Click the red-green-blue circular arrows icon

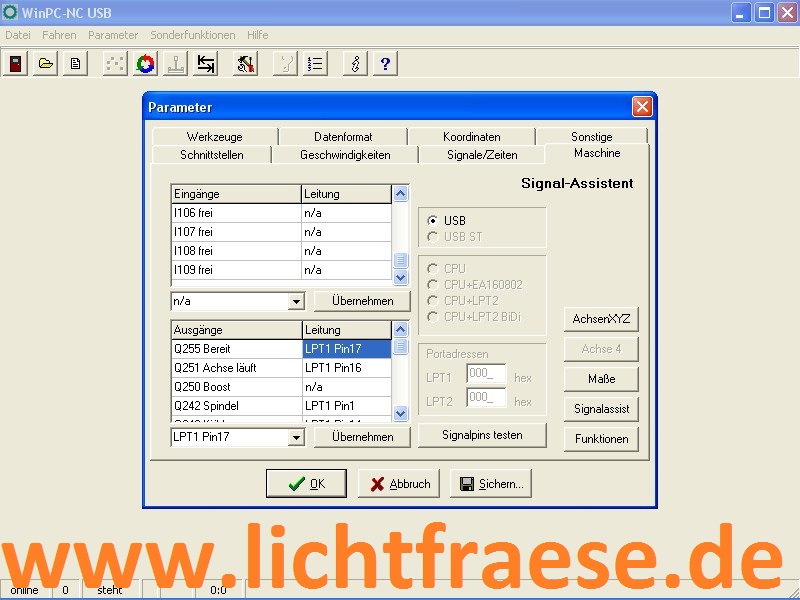coord(145,64)
